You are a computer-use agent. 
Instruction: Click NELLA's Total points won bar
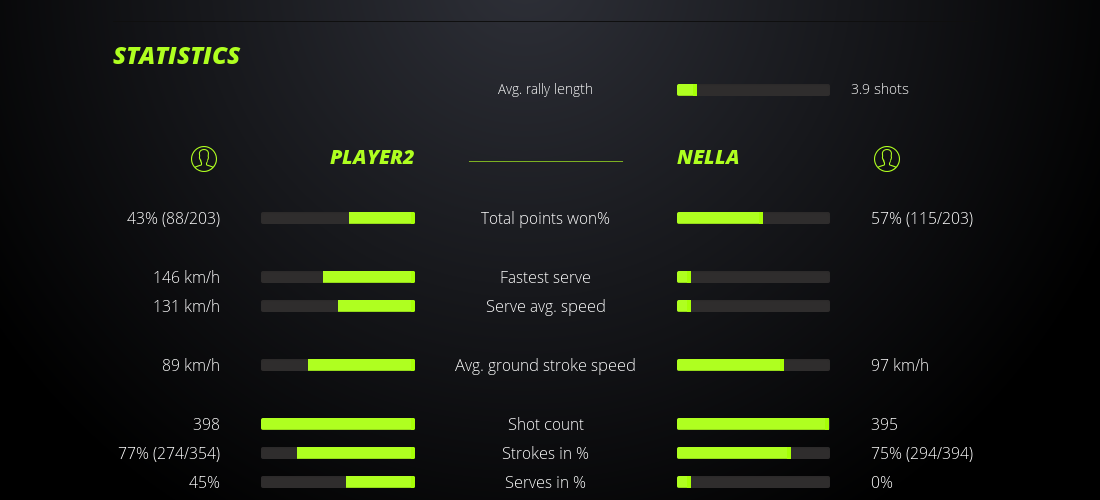[753, 218]
